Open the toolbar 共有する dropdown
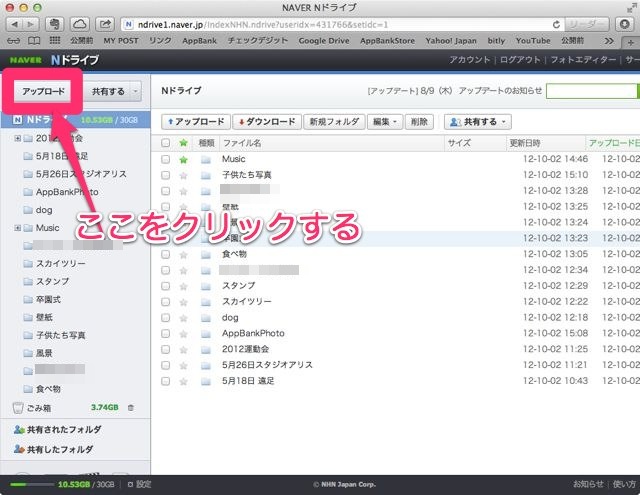The width and height of the screenshot is (640, 495). [x=478, y=122]
